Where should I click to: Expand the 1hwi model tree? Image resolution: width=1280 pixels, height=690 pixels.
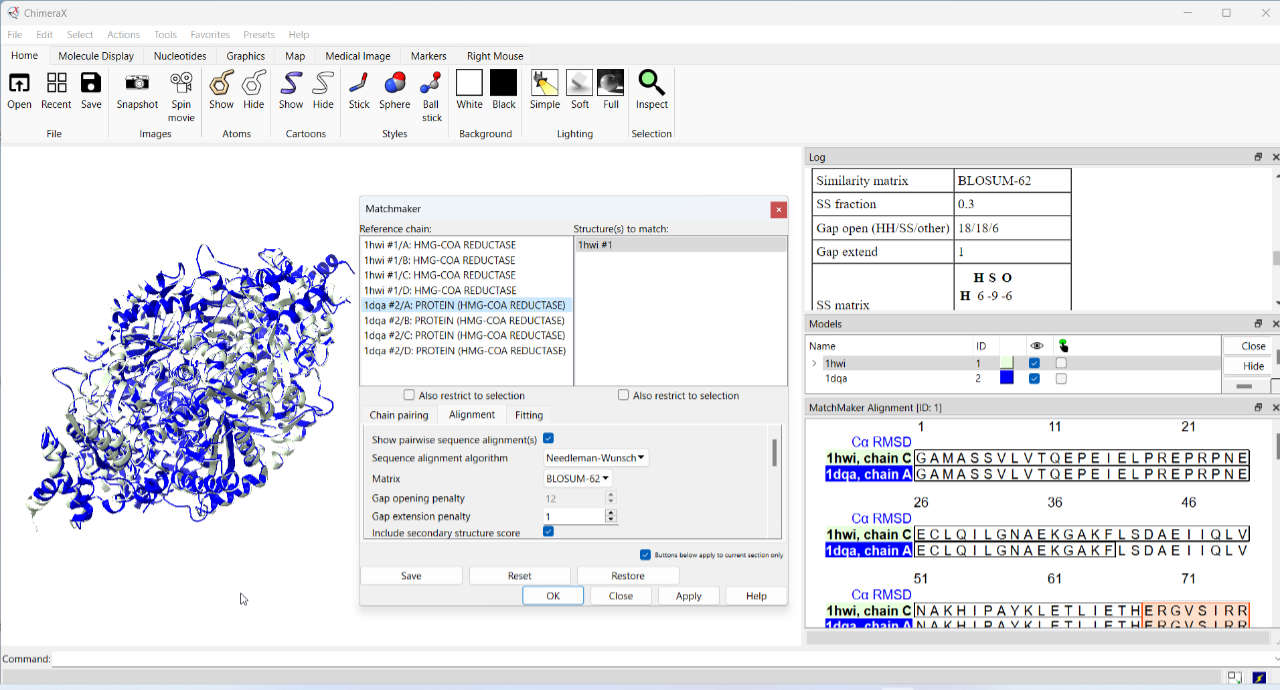click(814, 363)
